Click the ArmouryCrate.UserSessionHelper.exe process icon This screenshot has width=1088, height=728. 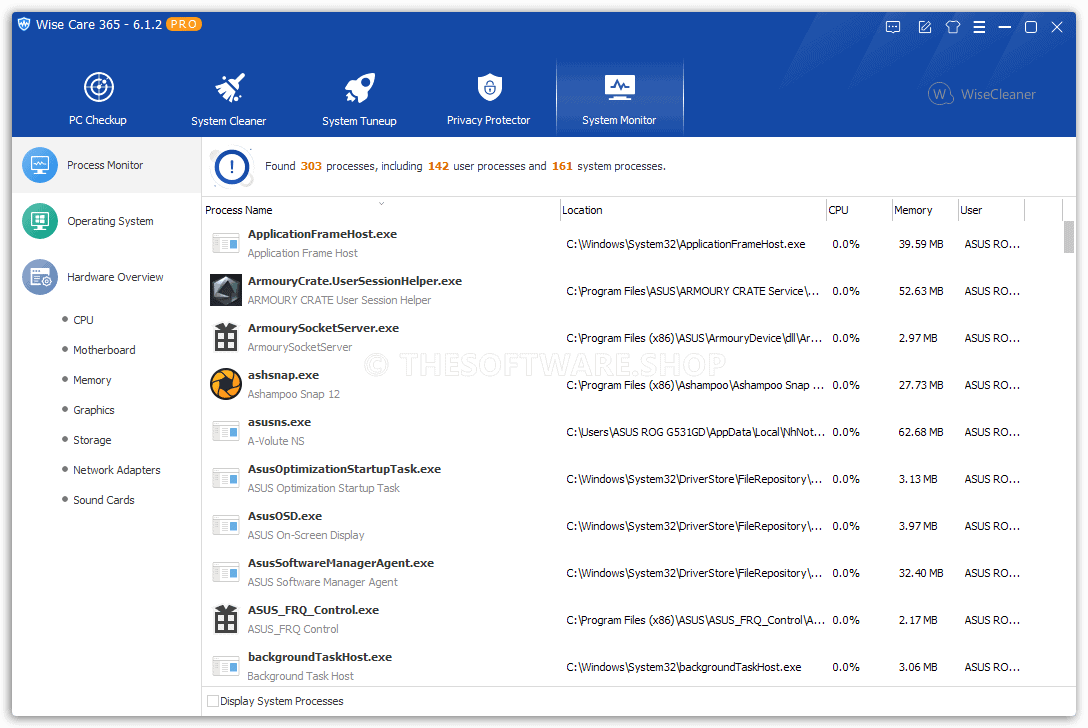point(226,290)
